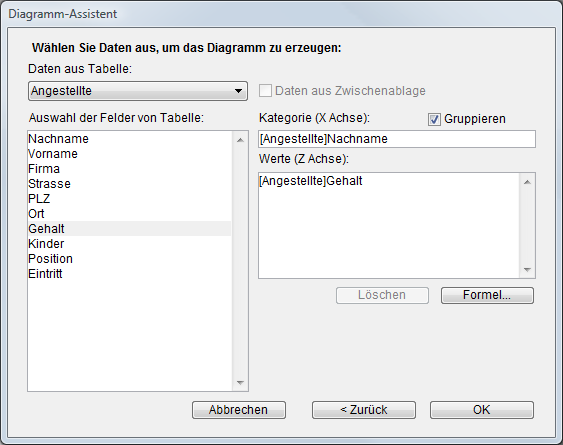Toggle the Gruppieren checkbox
563x445 pixels.
click(x=434, y=119)
